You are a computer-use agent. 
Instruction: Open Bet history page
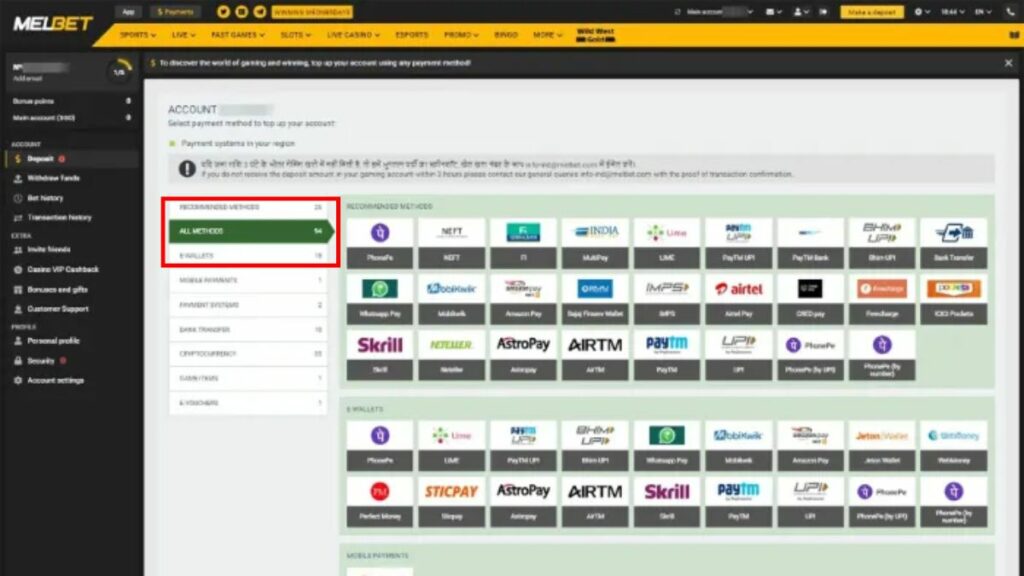tap(45, 198)
